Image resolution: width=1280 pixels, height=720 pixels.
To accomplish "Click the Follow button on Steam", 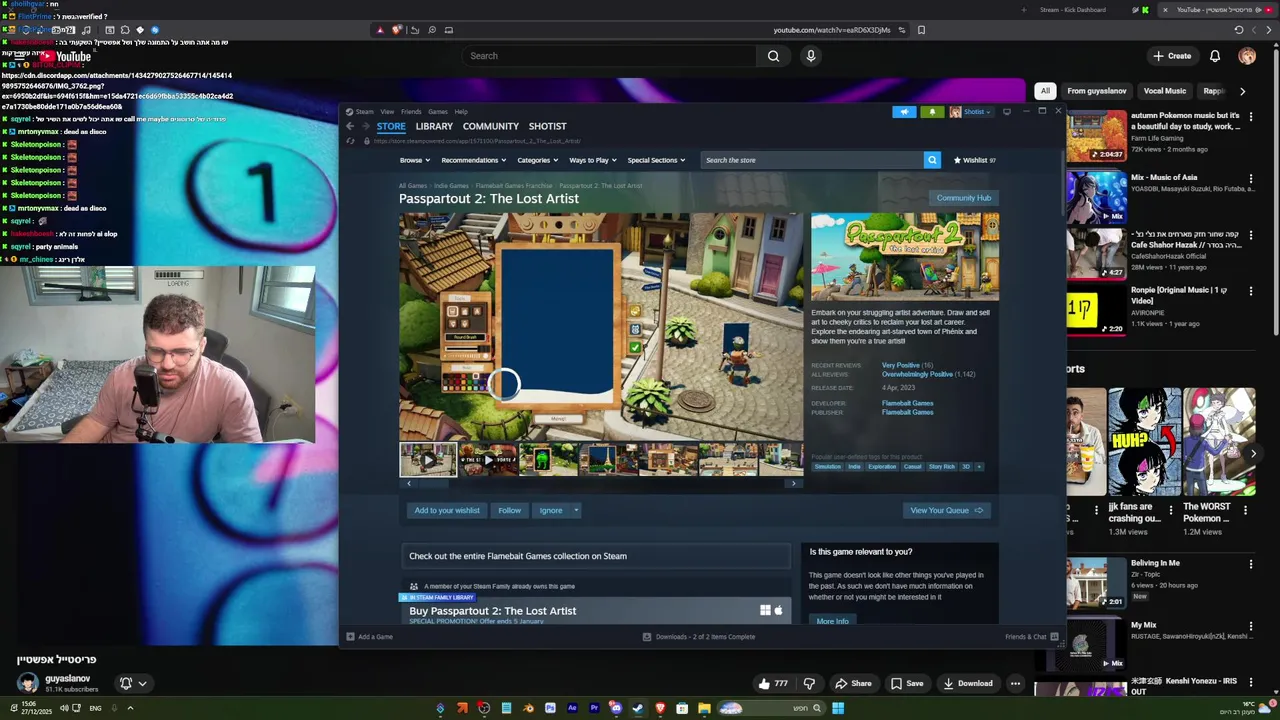I will 510,510.
